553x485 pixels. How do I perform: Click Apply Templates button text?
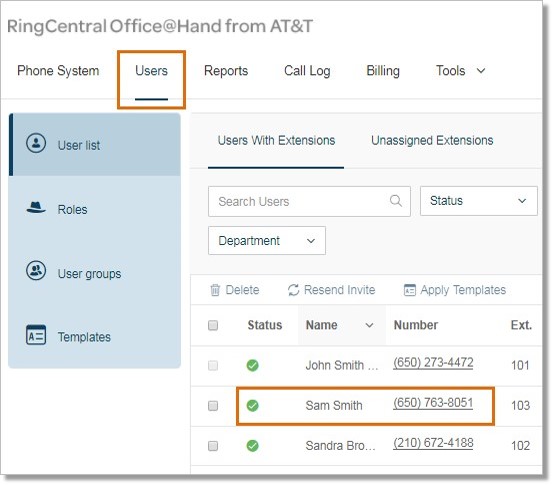[463, 290]
